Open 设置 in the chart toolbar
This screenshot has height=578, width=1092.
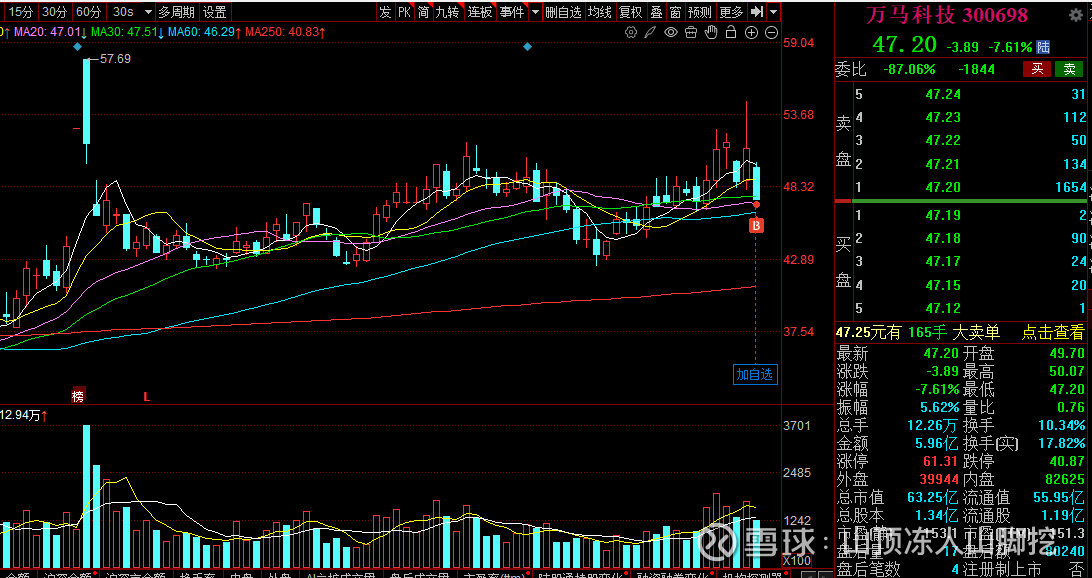pyautogui.click(x=214, y=12)
